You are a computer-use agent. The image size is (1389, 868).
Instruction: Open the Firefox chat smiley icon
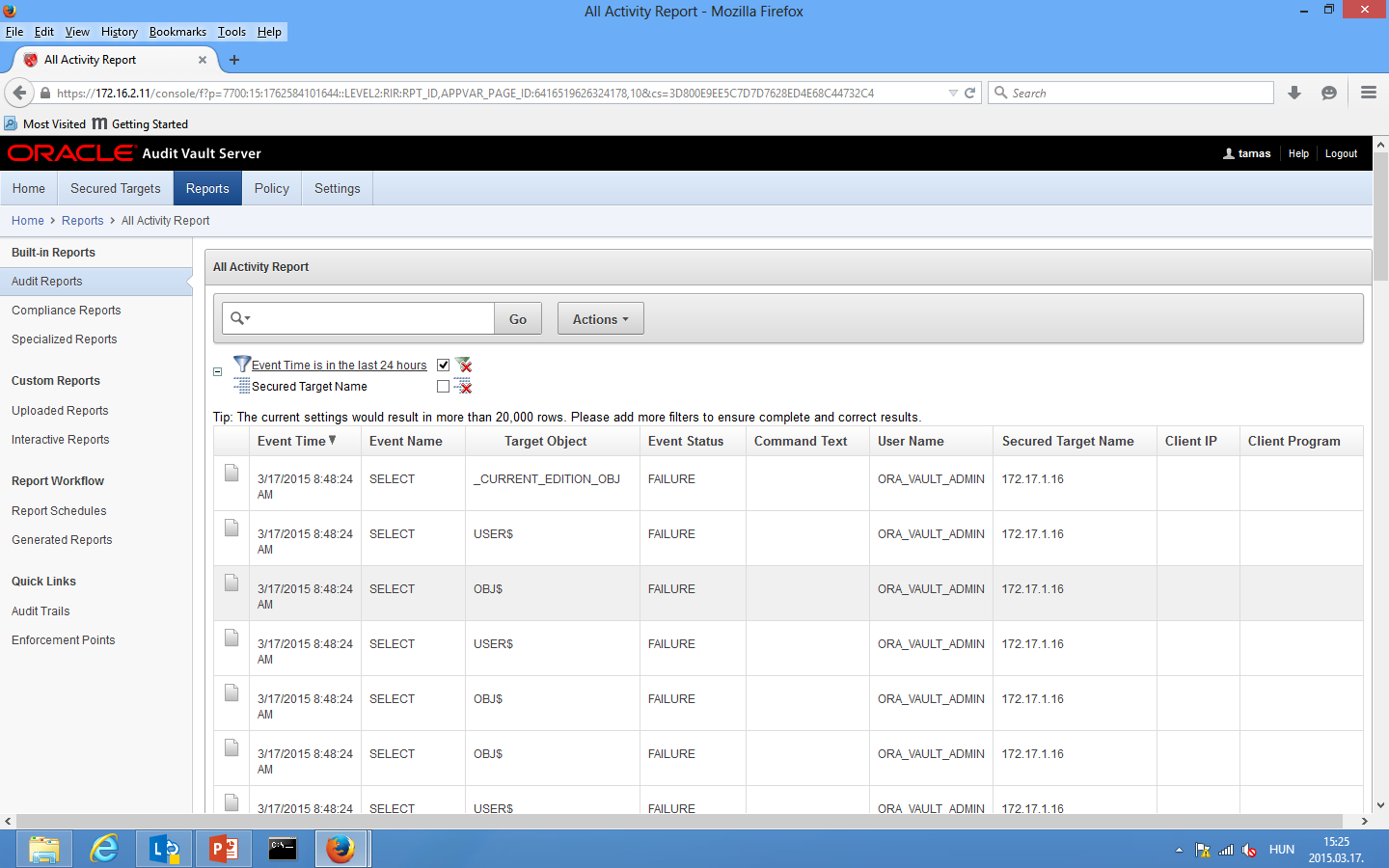pyautogui.click(x=1329, y=93)
